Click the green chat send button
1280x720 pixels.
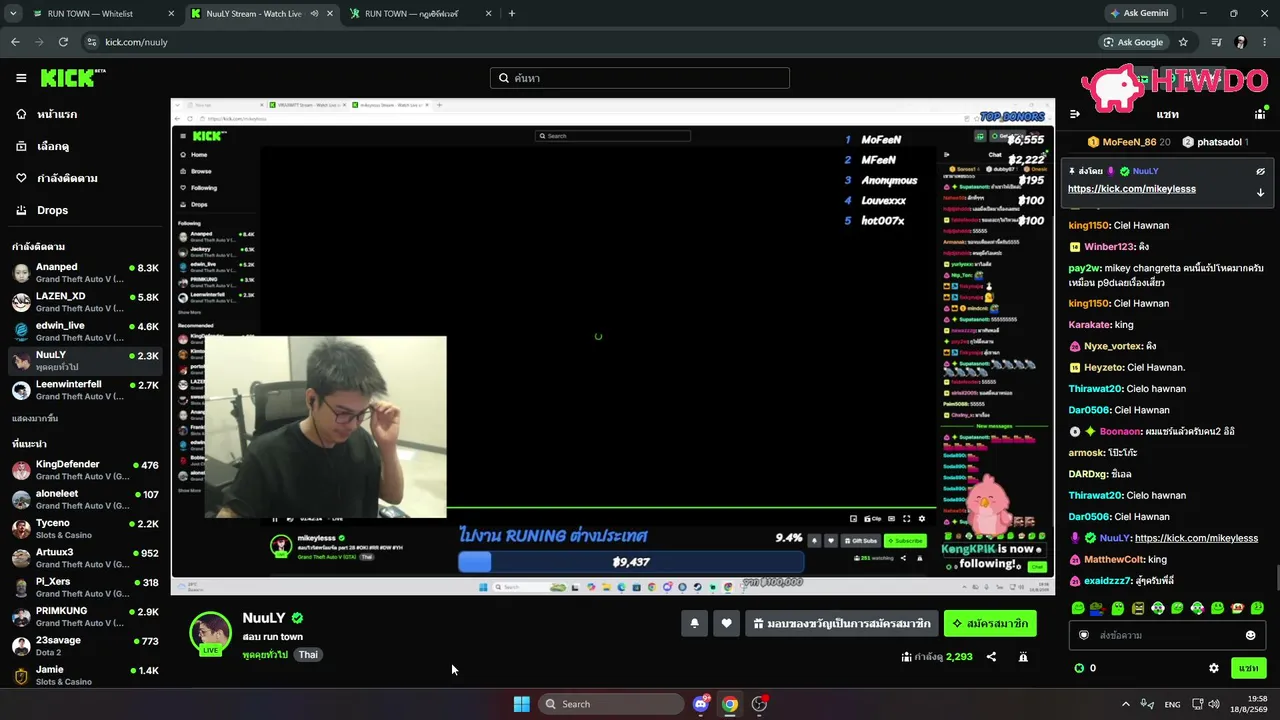click(1248, 668)
